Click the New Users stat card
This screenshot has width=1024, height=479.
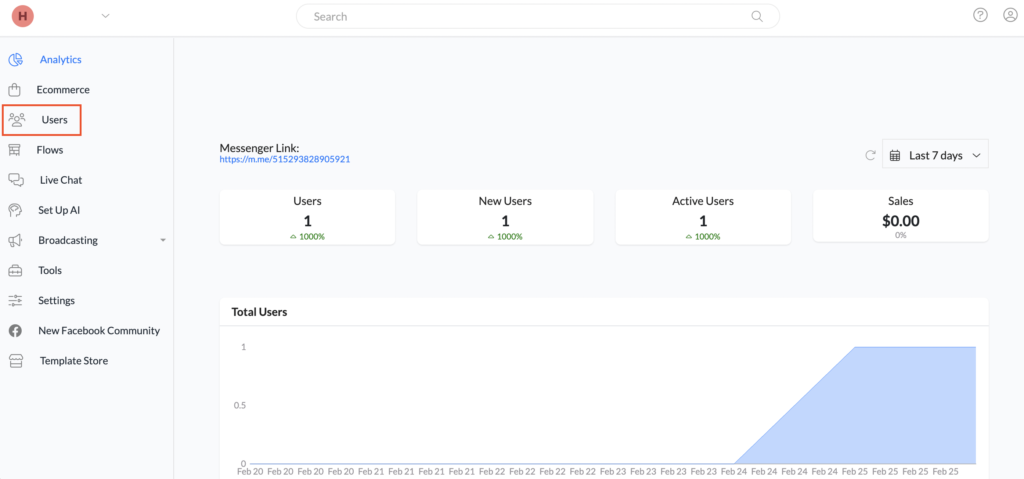(x=505, y=218)
